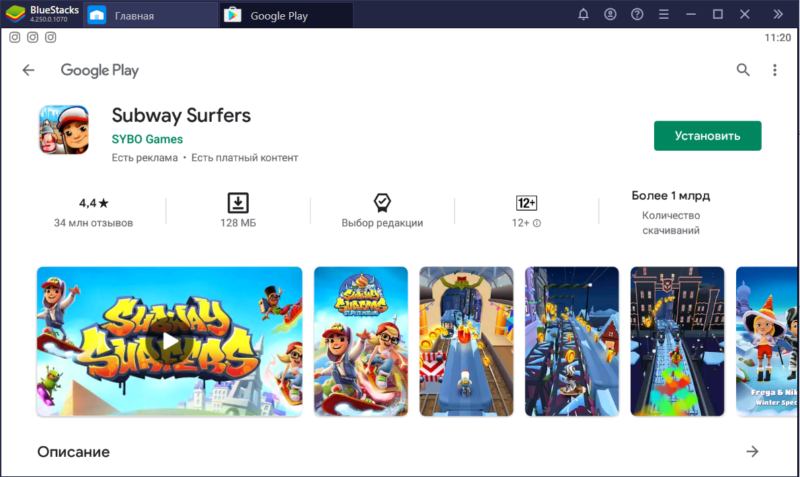Click the Описание heading
This screenshot has height=477, width=800.
(x=73, y=452)
